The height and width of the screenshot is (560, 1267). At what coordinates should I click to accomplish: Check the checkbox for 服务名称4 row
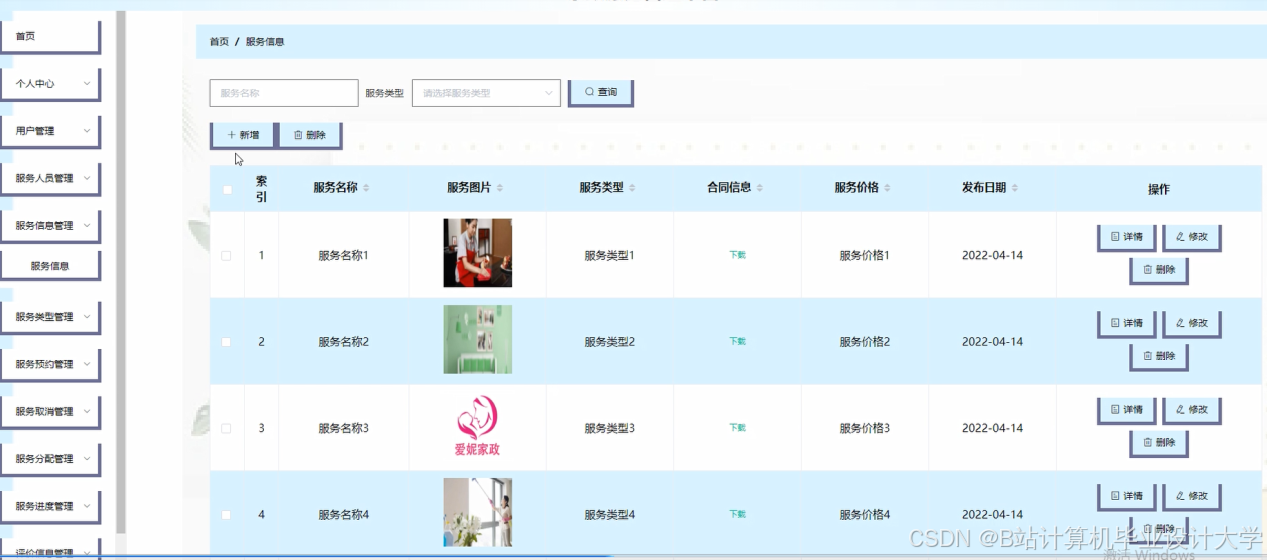pos(226,515)
